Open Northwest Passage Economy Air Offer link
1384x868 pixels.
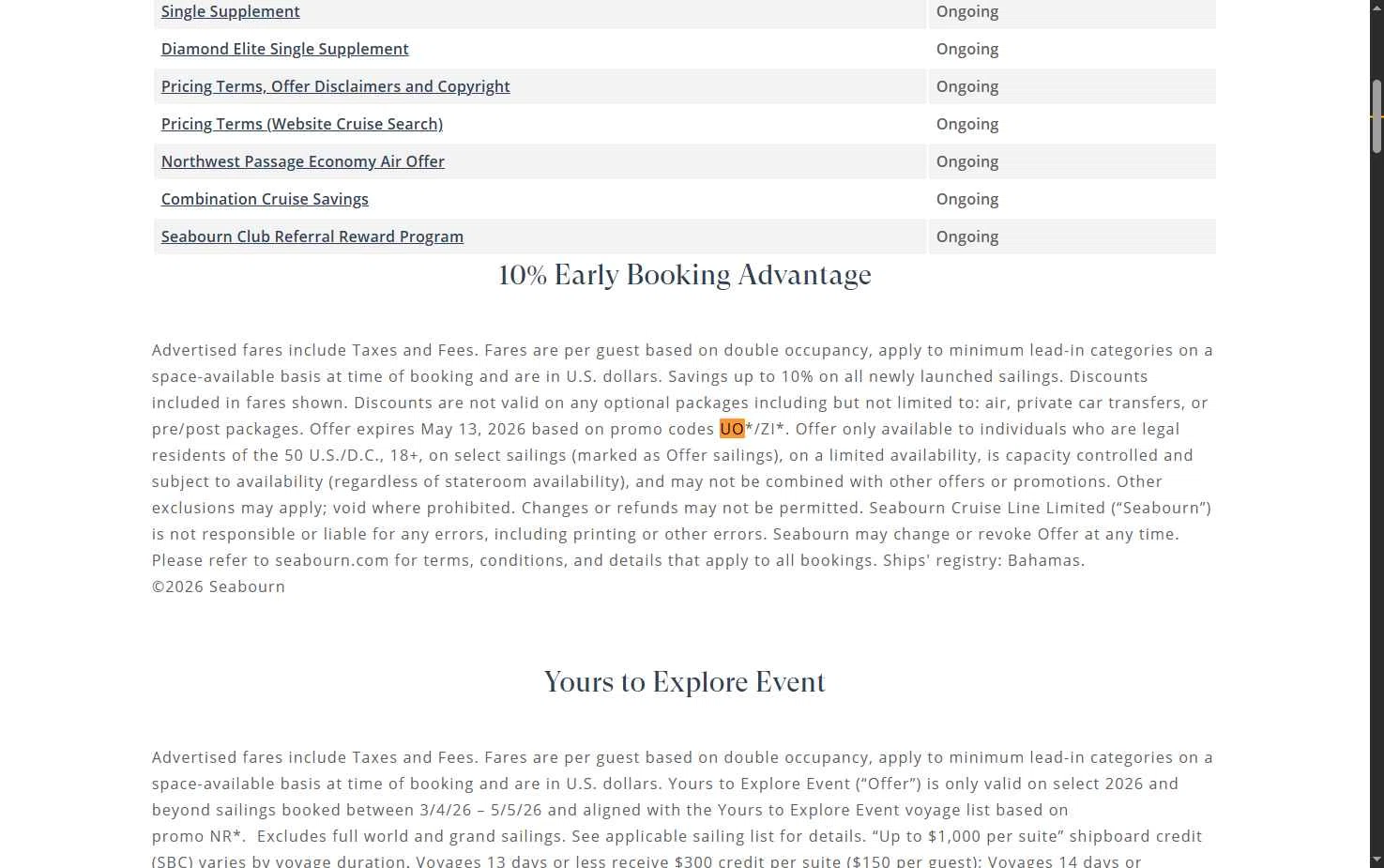coord(302,161)
